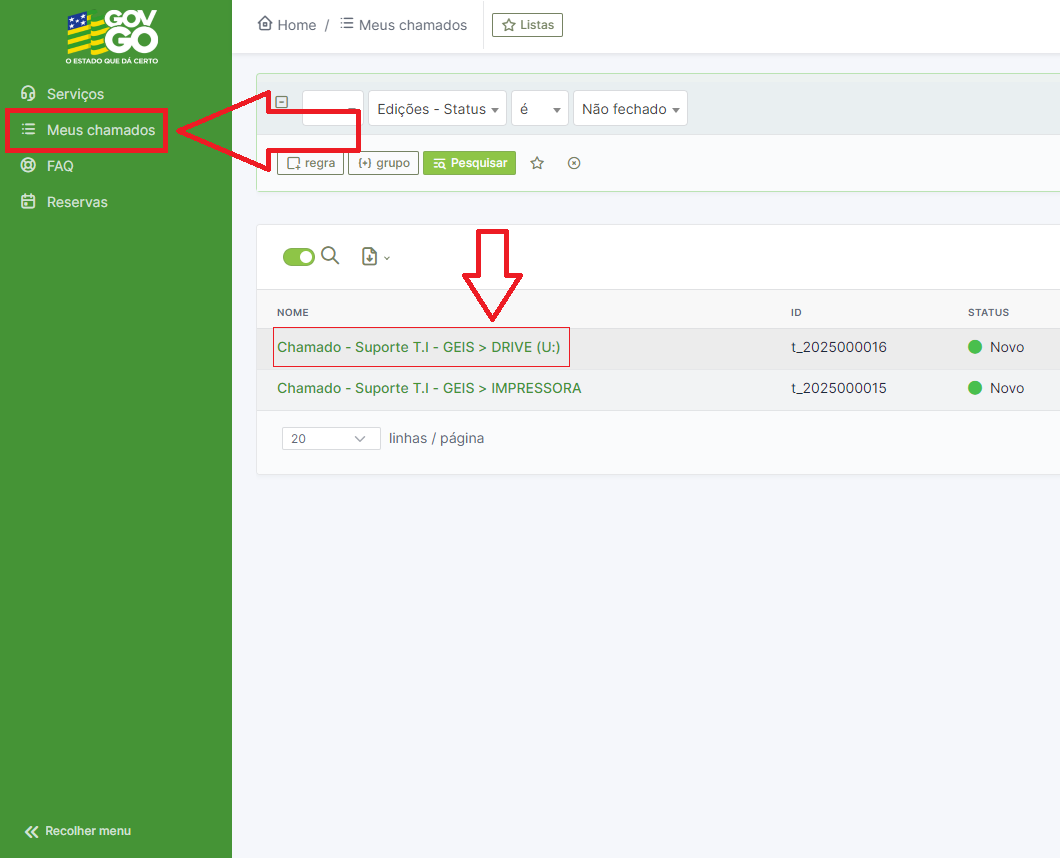The image size is (1060, 858).
Task: Open the Listas star button
Action: [527, 25]
